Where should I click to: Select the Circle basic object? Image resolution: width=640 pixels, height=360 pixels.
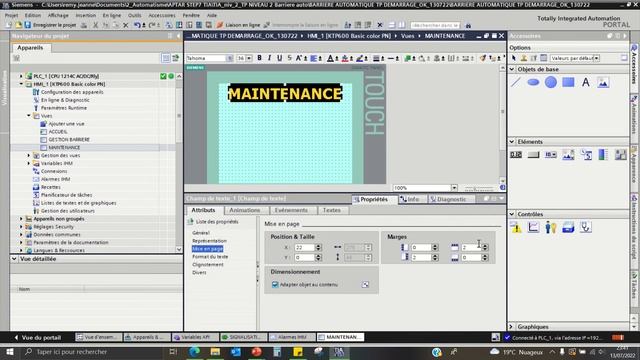click(551, 82)
